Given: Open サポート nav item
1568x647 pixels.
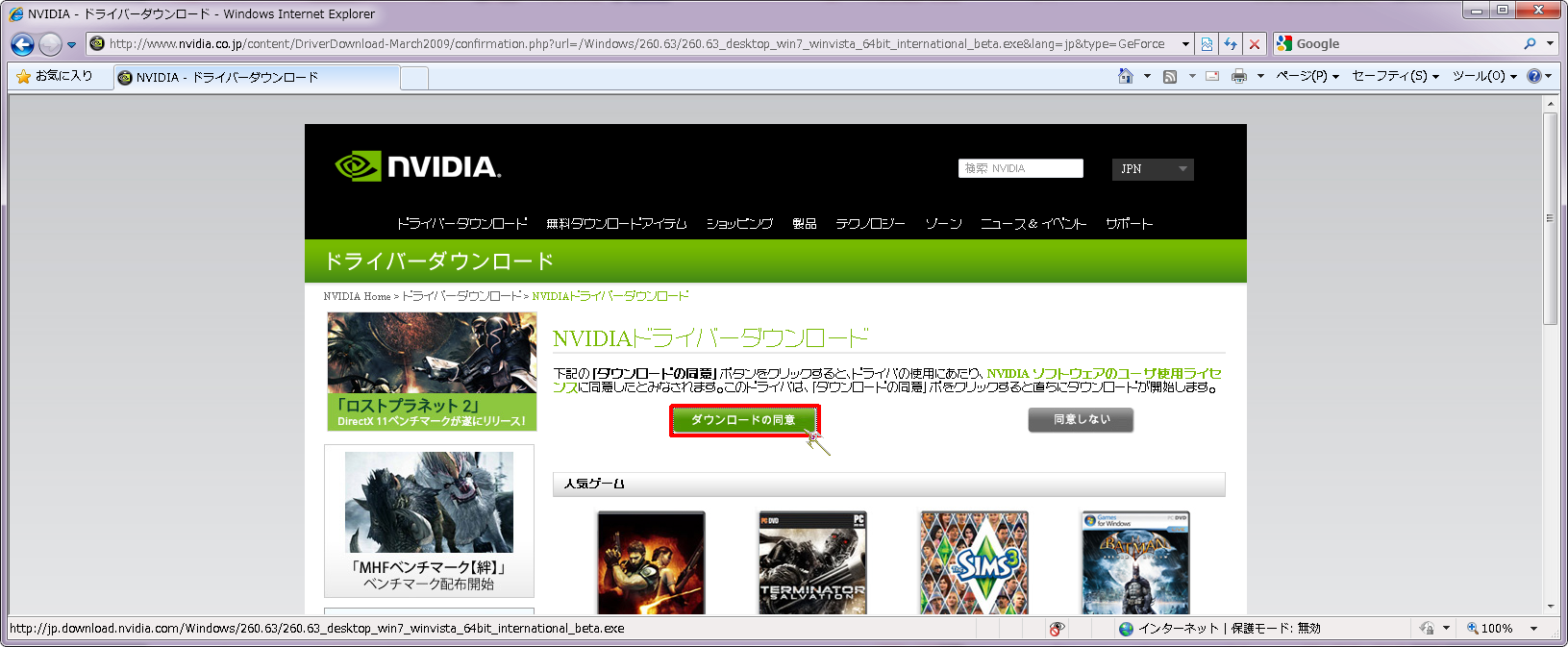Looking at the screenshot, I should point(1129,223).
